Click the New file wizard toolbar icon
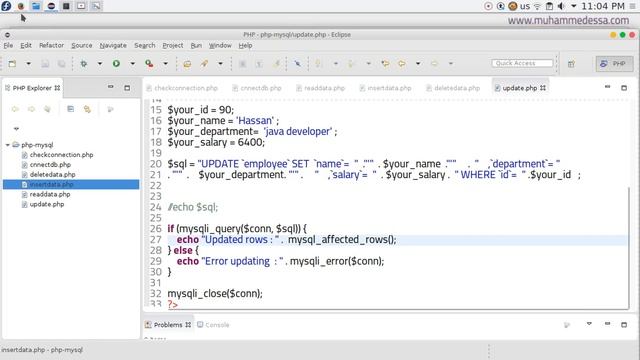640x360 pixels. pos(12,64)
